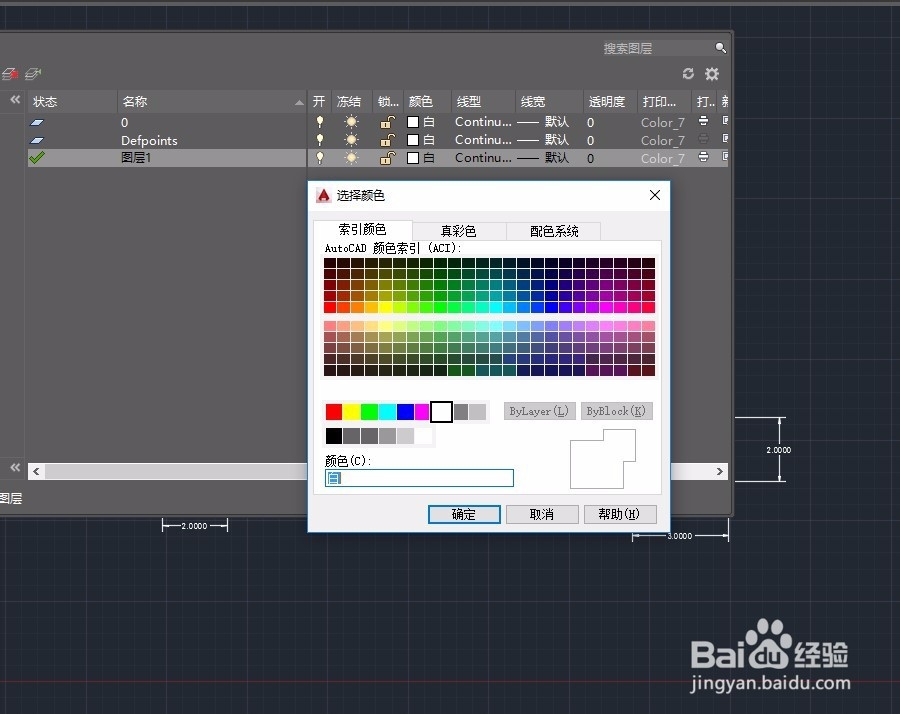Open layer manager settings gear
Screen dimensions: 900x714
tap(712, 73)
